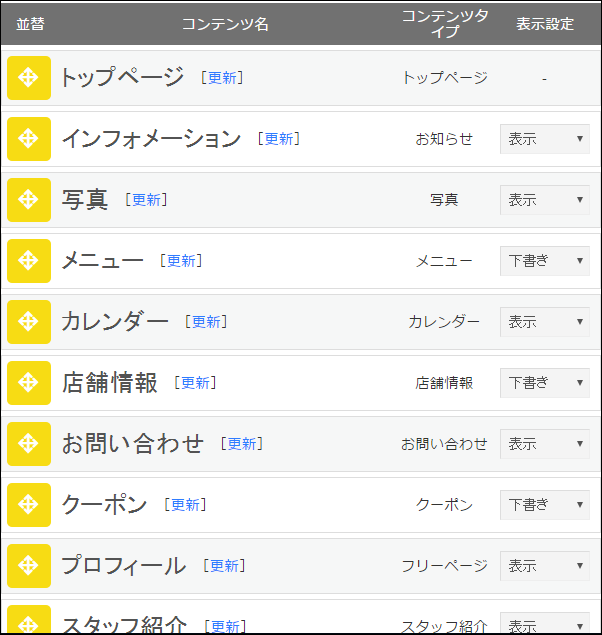Open the 更新 link for プロフィール
This screenshot has width=602, height=635.
click(x=224, y=566)
